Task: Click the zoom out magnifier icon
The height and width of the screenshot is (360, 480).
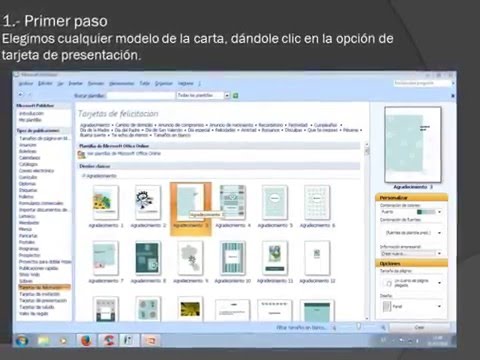Action: tap(334, 328)
